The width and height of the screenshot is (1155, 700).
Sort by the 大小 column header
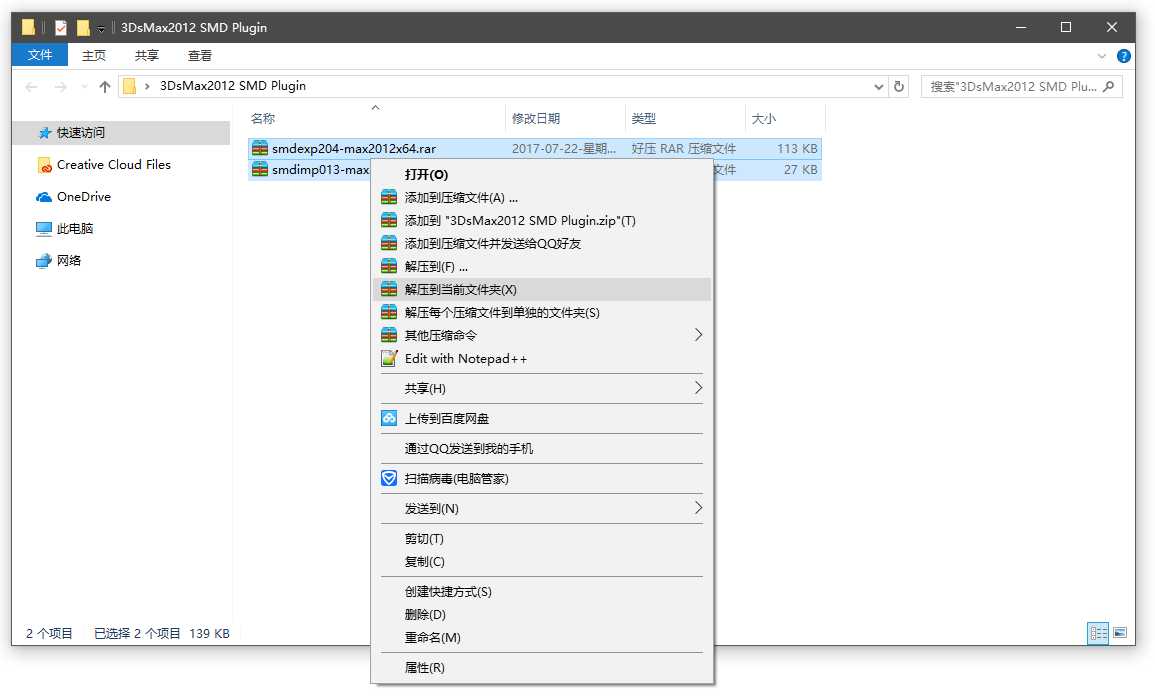785,119
